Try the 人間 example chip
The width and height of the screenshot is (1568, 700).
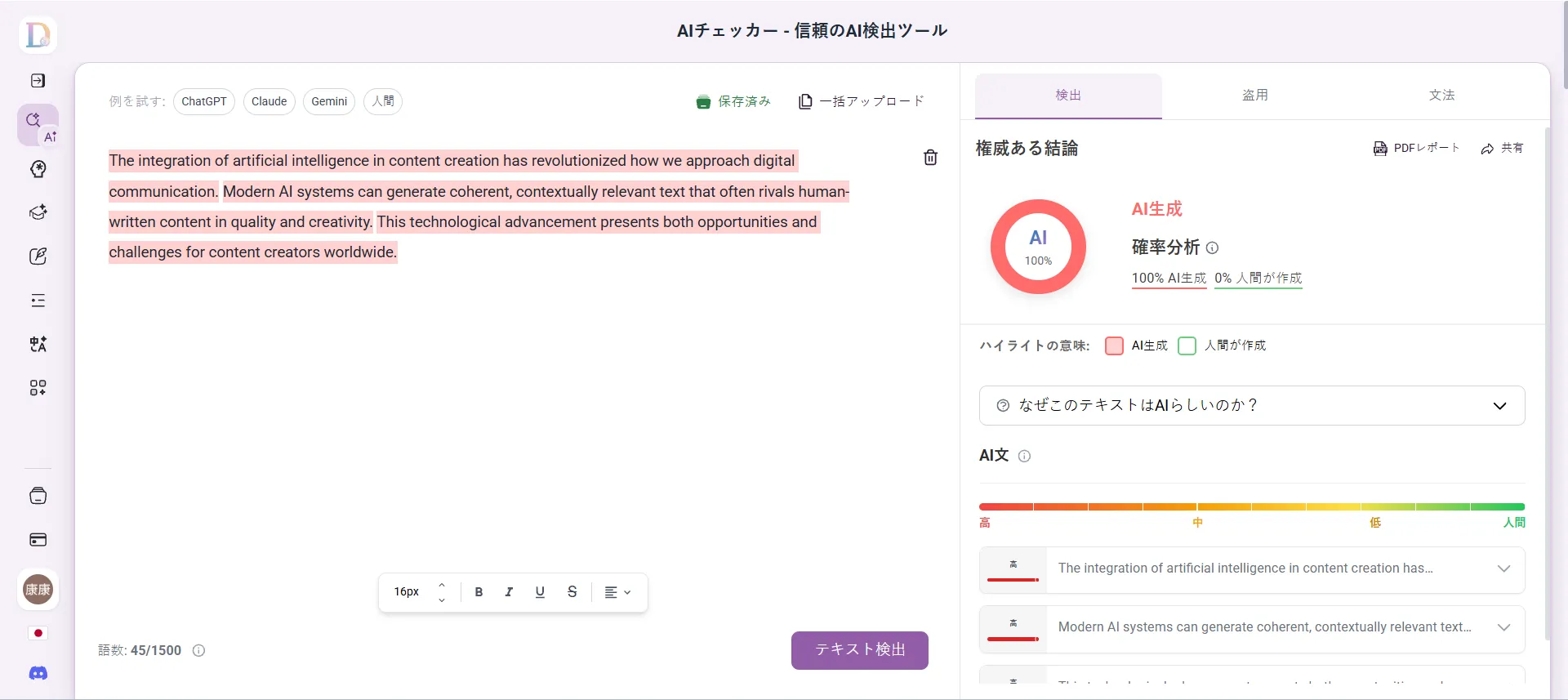tap(383, 101)
